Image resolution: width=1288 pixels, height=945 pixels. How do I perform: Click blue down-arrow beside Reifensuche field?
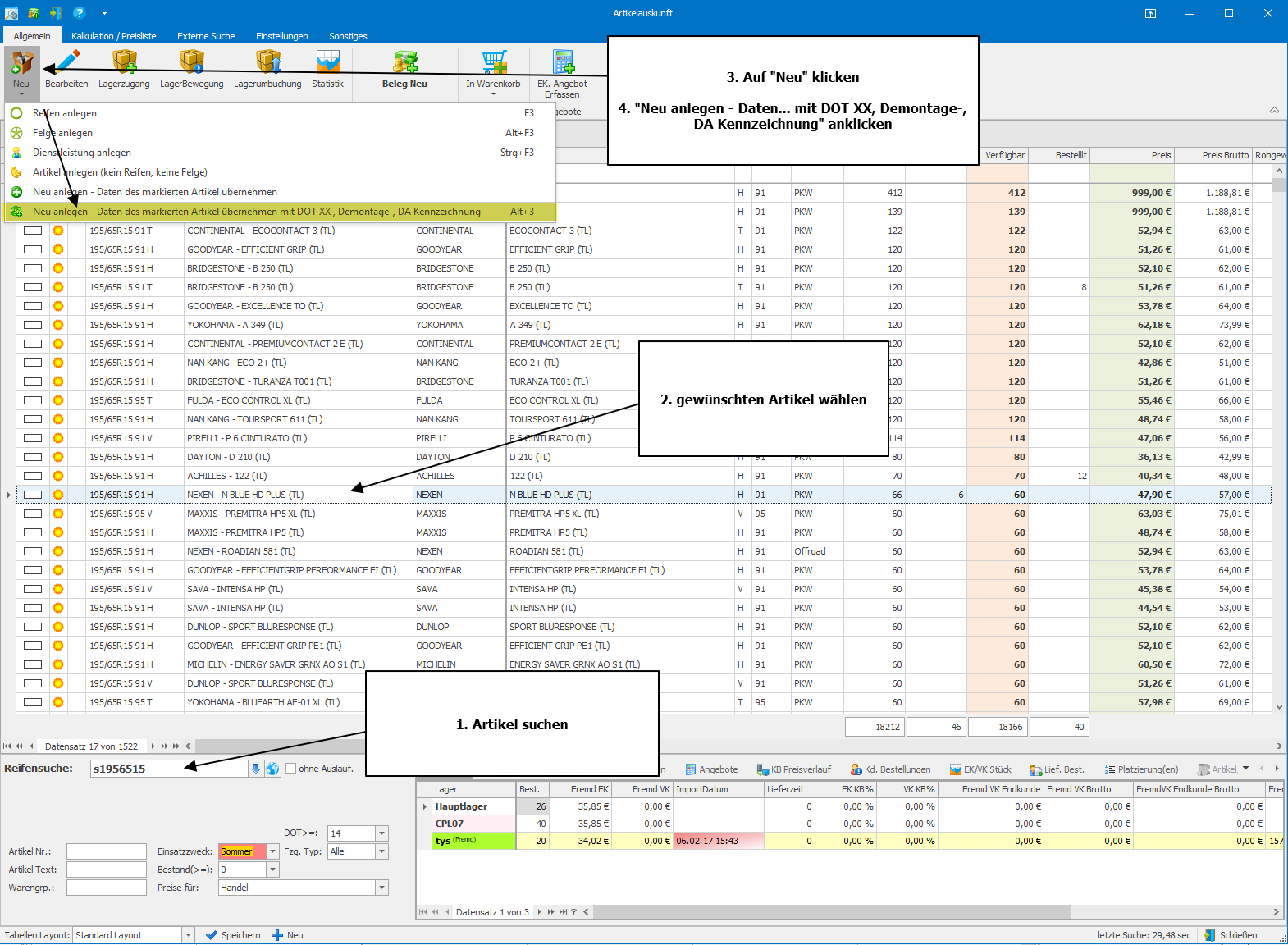[256, 769]
